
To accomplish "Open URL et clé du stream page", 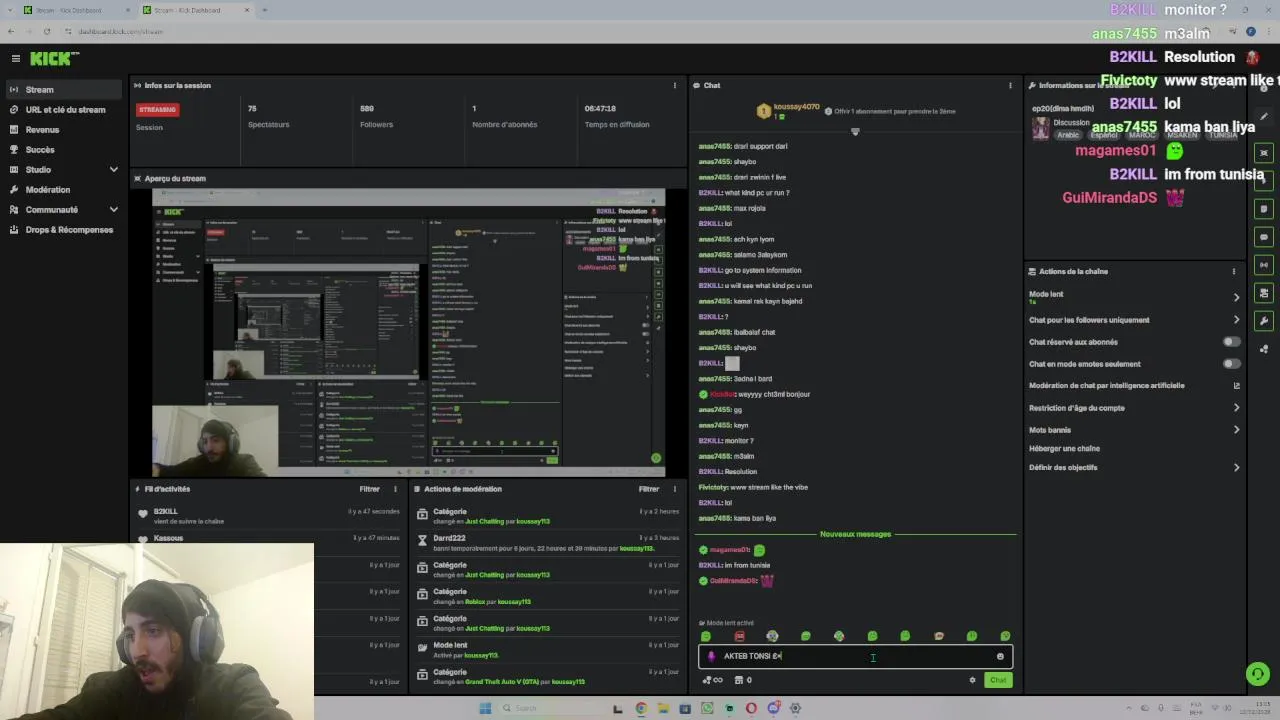I will pyautogui.click(x=65, y=109).
